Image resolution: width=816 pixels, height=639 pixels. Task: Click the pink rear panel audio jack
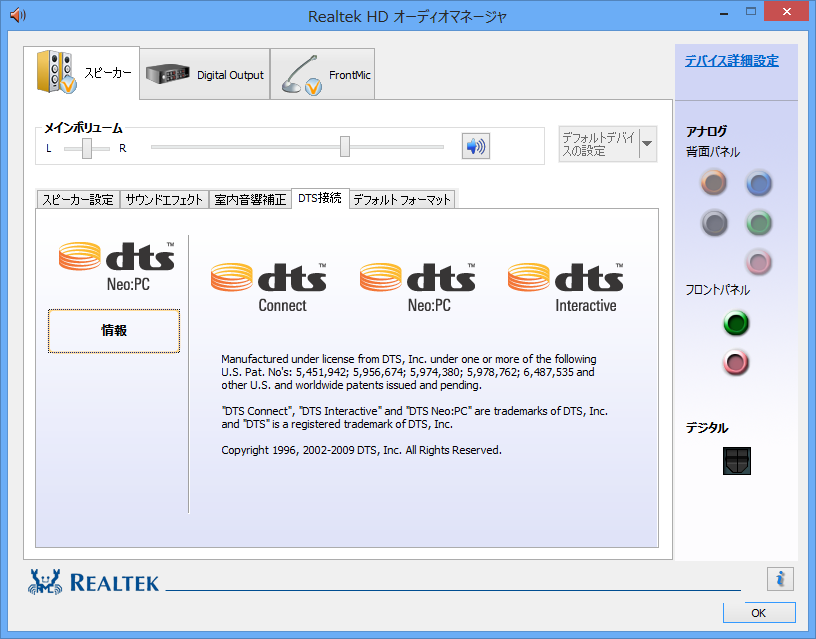pyautogui.click(x=759, y=262)
